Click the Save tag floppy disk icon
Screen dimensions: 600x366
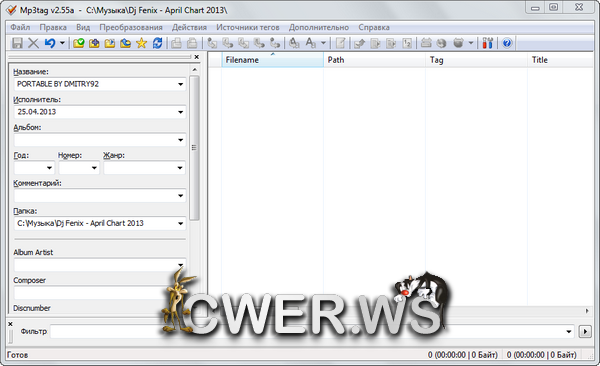[x=17, y=43]
